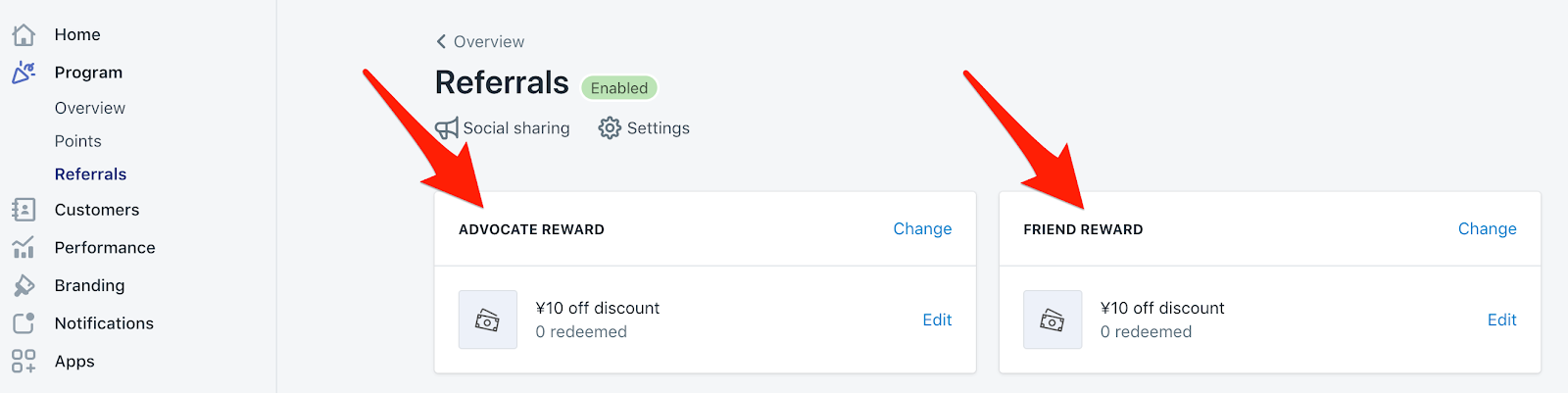The image size is (1568, 393).
Task: Click the Customers contact card icon
Action: (24, 210)
